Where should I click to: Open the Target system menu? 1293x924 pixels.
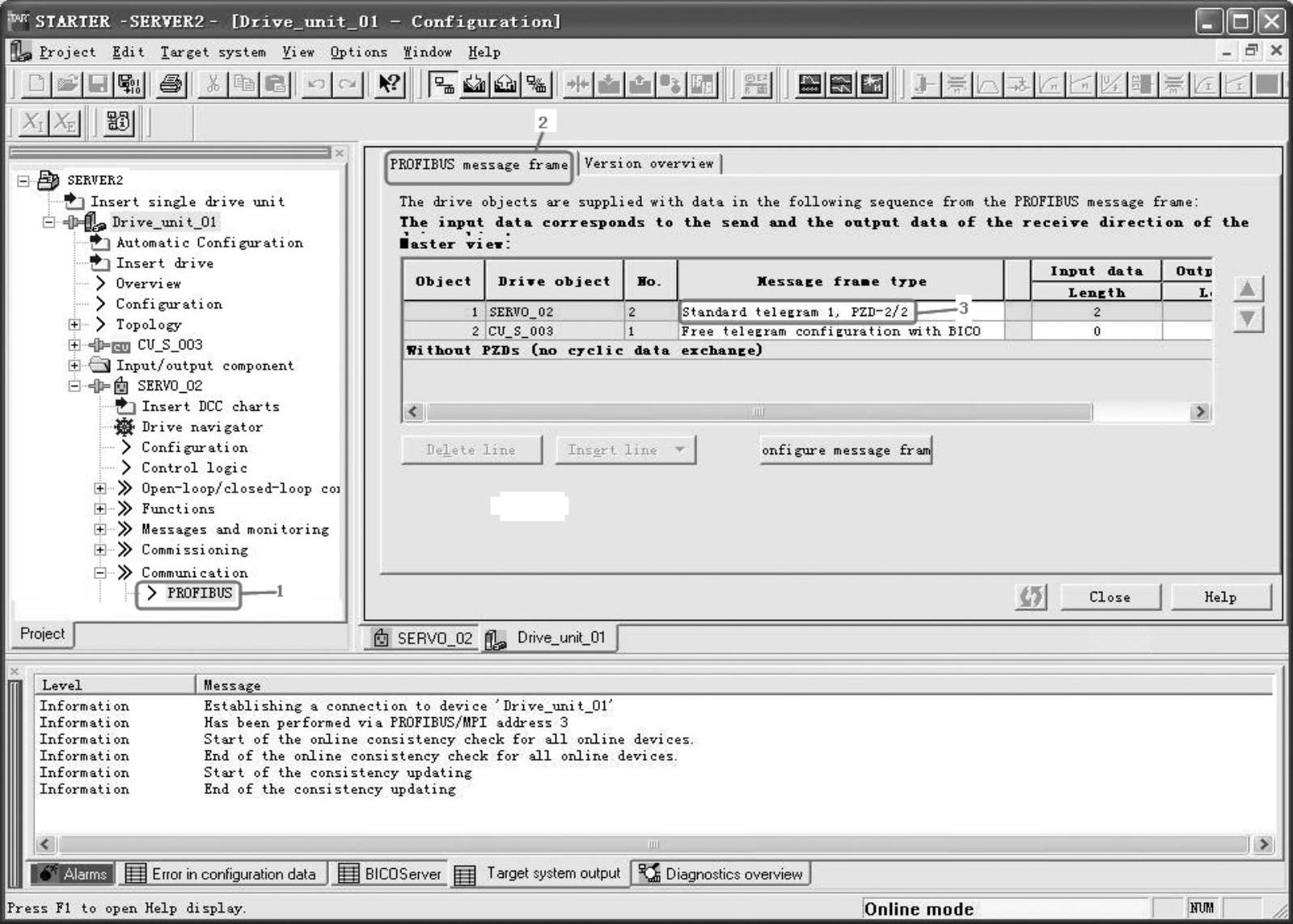pos(213,53)
